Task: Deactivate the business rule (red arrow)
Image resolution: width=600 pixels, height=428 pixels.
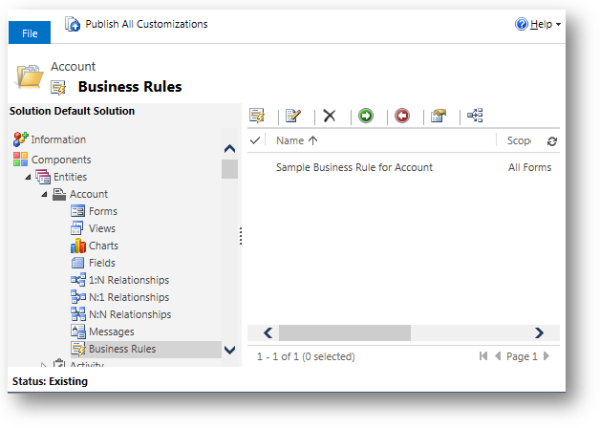Action: pyautogui.click(x=402, y=116)
